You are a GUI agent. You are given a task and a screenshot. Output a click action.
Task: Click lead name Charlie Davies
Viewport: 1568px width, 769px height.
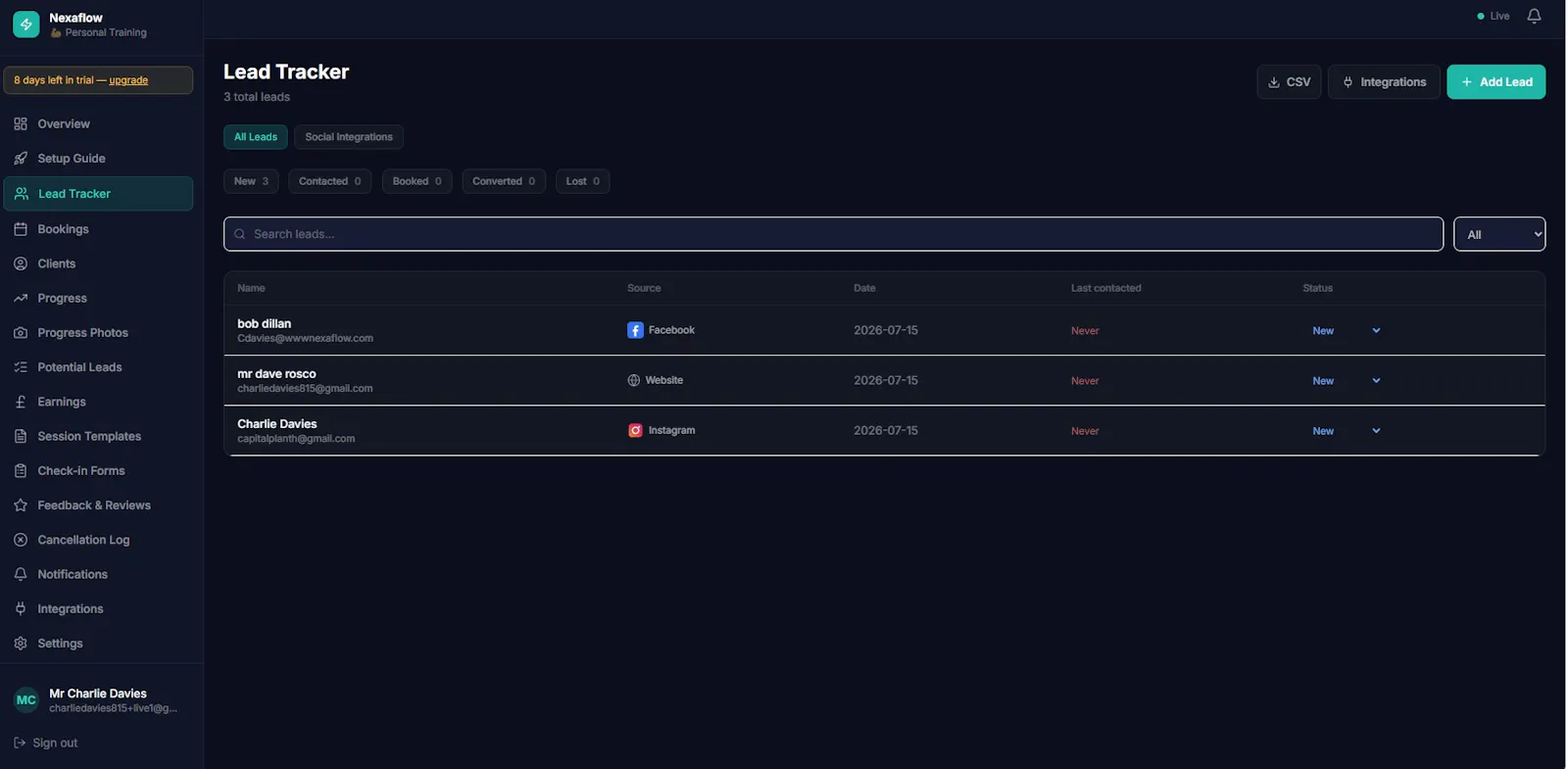click(x=276, y=423)
